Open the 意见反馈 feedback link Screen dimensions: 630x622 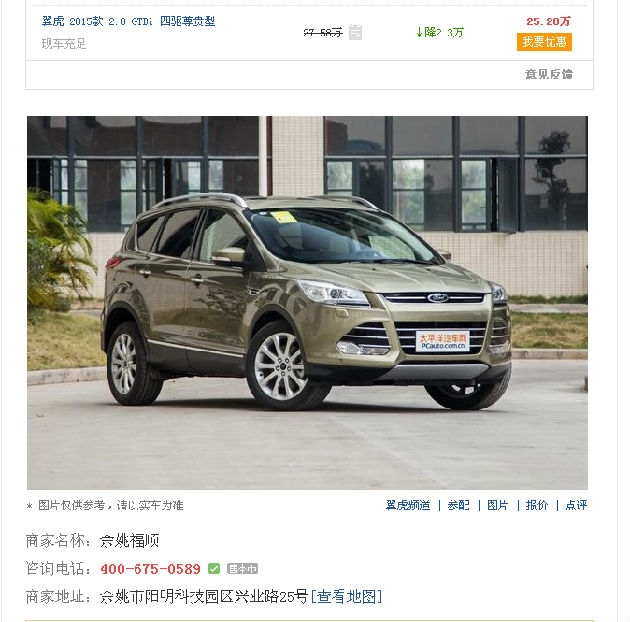coord(548,74)
